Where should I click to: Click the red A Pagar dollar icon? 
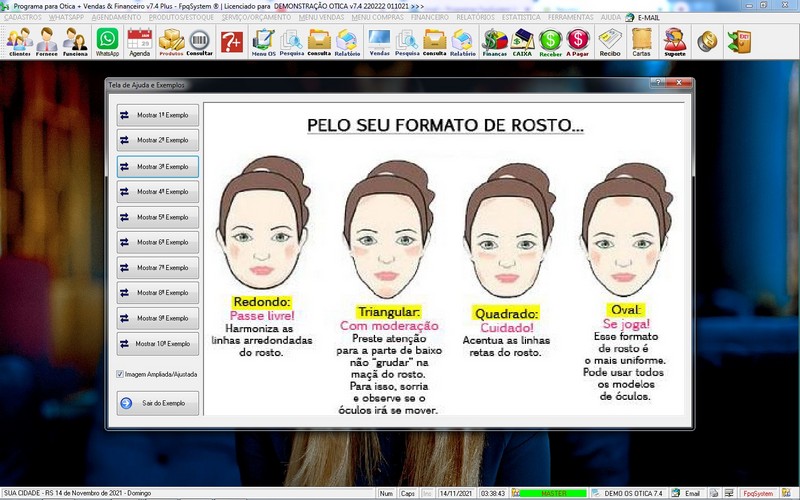(578, 42)
